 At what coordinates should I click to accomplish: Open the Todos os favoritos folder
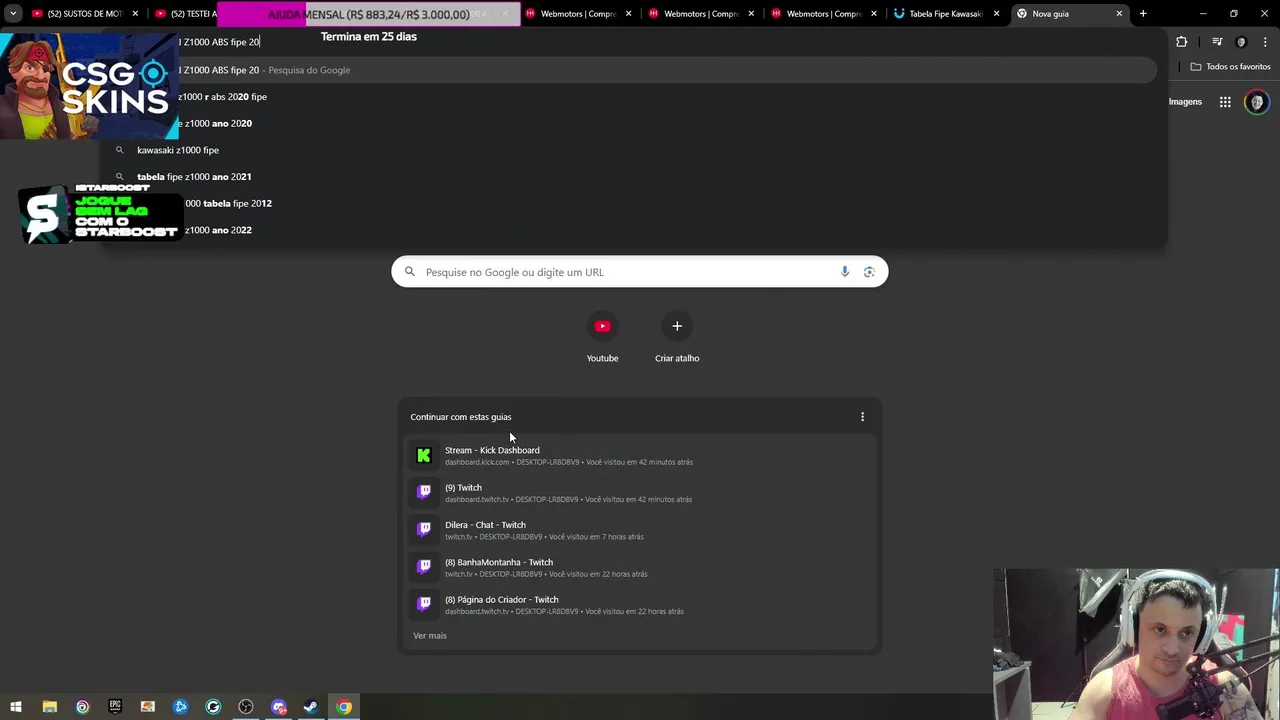[1230, 67]
